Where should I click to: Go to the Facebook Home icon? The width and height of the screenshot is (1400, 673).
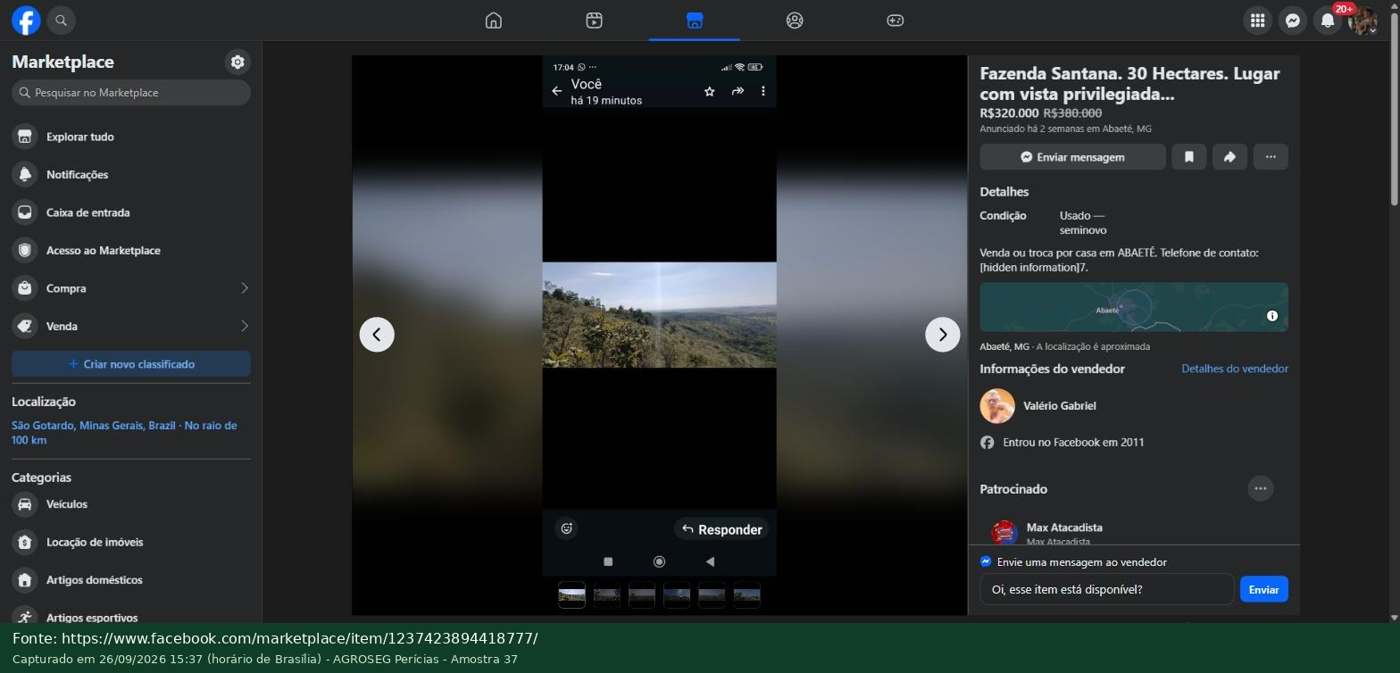coord(493,20)
